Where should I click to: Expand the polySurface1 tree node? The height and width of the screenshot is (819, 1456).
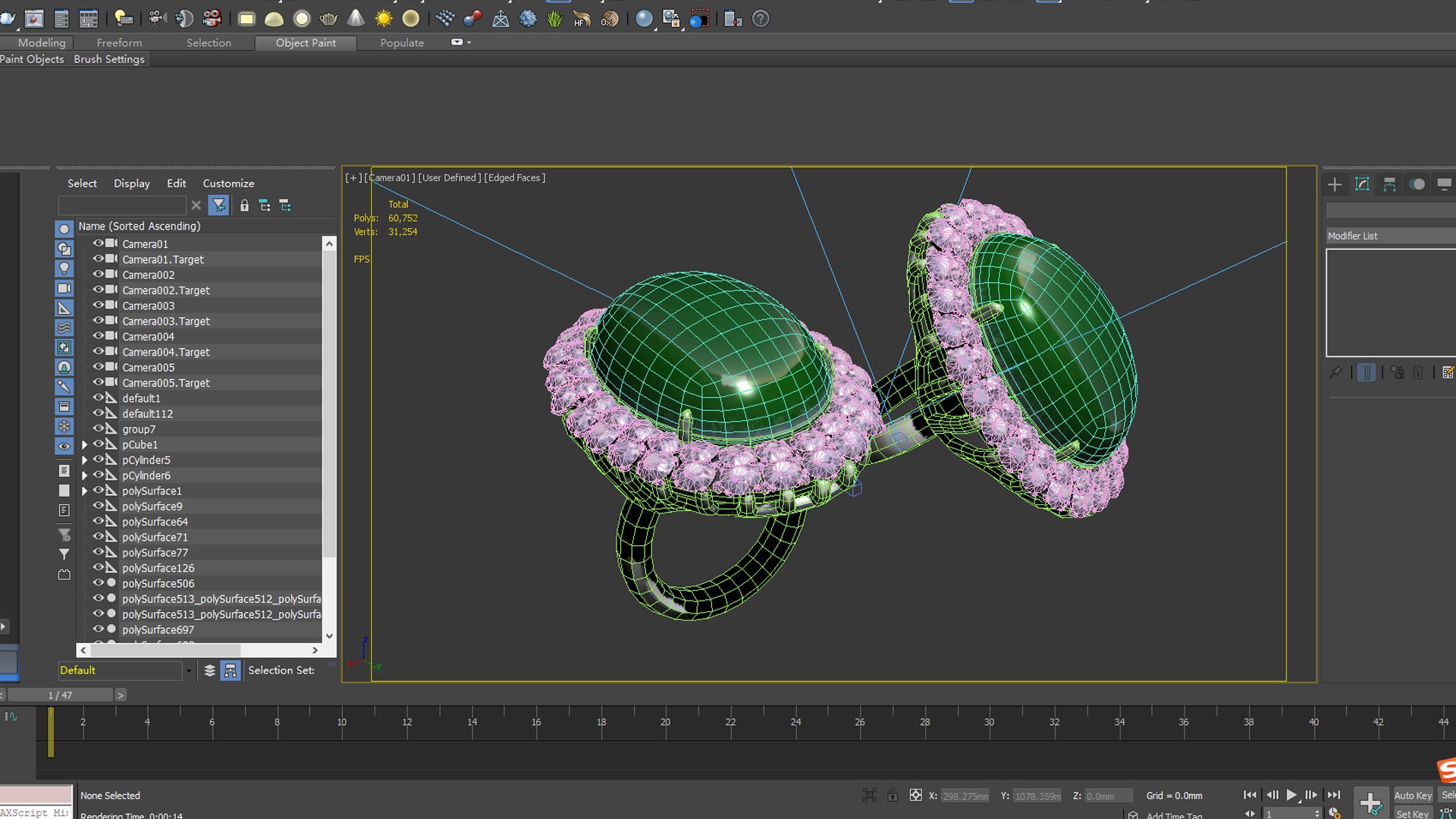click(x=84, y=491)
